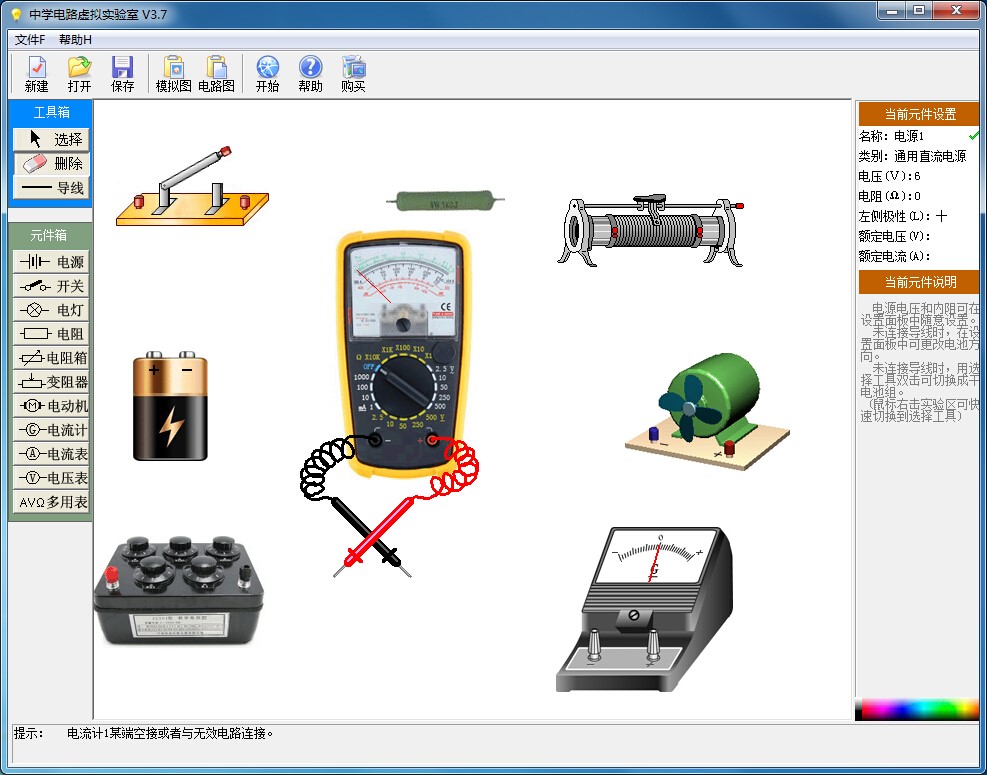Click the 新建 (New) toolbar icon
This screenshot has width=987, height=775.
37,74
